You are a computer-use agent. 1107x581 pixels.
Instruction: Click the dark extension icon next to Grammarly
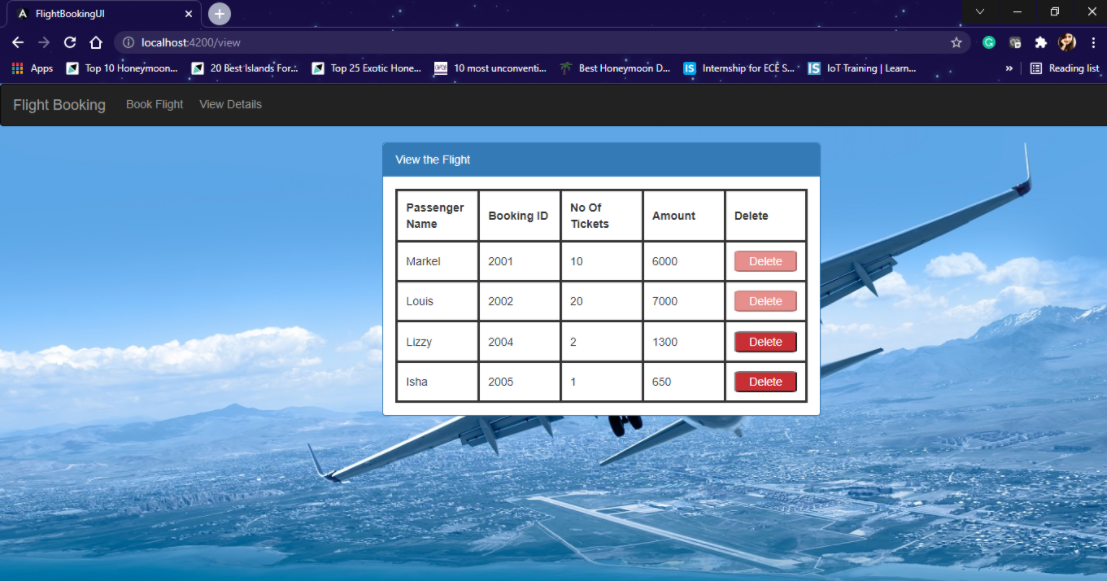pyautogui.click(x=1014, y=43)
